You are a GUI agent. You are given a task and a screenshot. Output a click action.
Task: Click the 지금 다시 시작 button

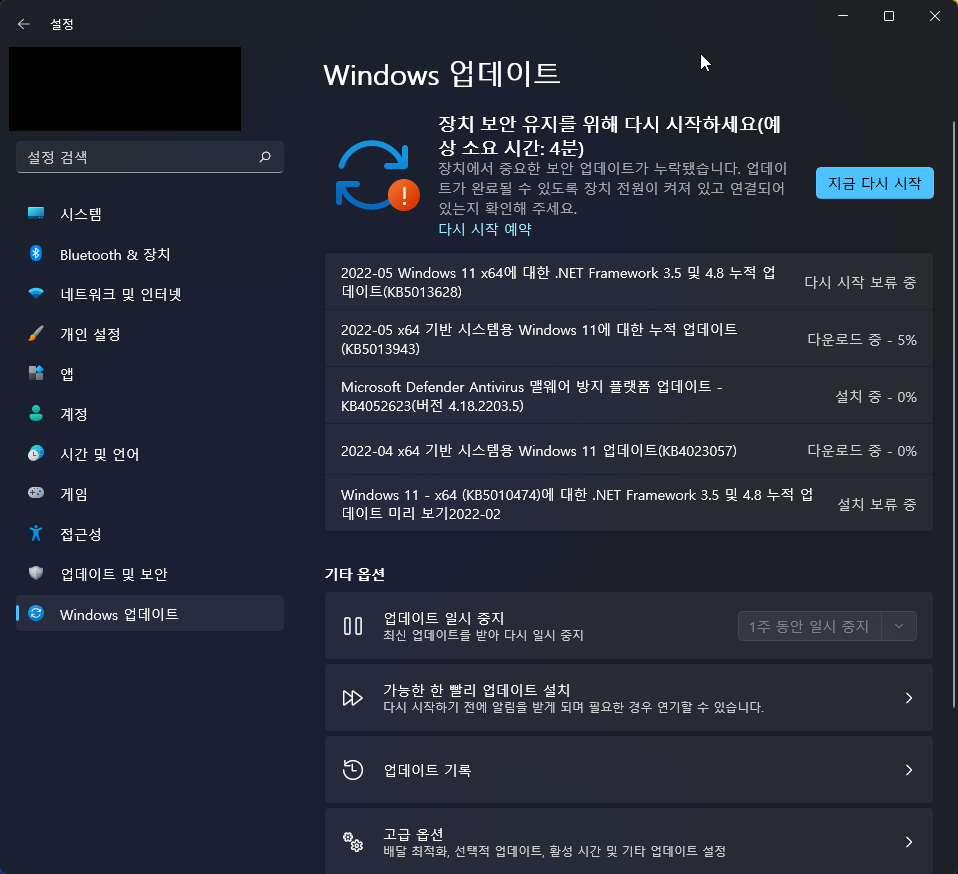874,183
